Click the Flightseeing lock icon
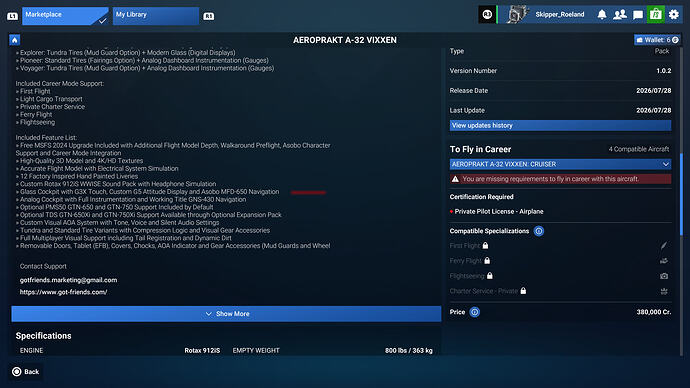The image size is (690, 388). pos(490,276)
